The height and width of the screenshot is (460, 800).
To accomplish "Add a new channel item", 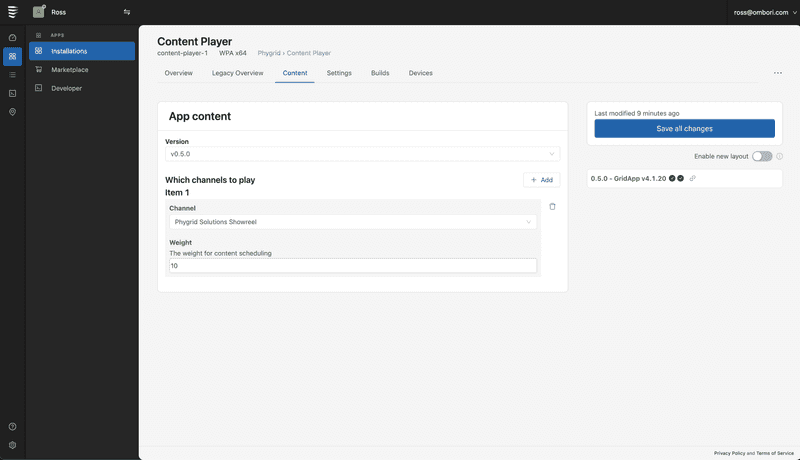I will [541, 180].
